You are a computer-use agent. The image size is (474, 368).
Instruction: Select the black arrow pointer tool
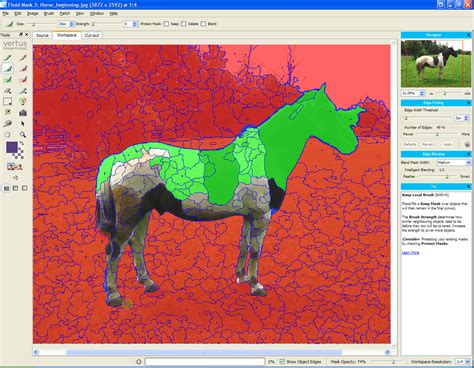pos(23,124)
